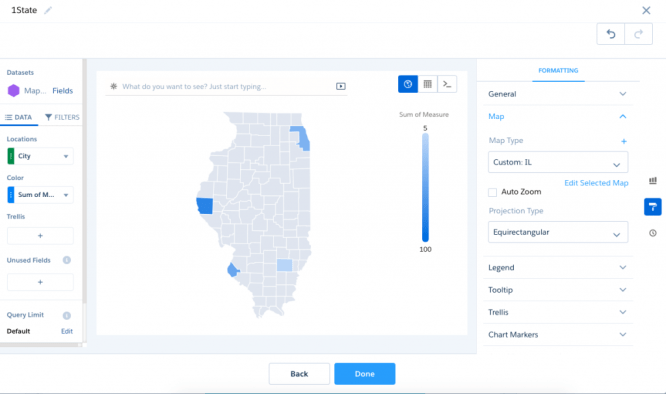Click the play icon in query box
Image resolution: width=666 pixels, height=394 pixels.
341,86
